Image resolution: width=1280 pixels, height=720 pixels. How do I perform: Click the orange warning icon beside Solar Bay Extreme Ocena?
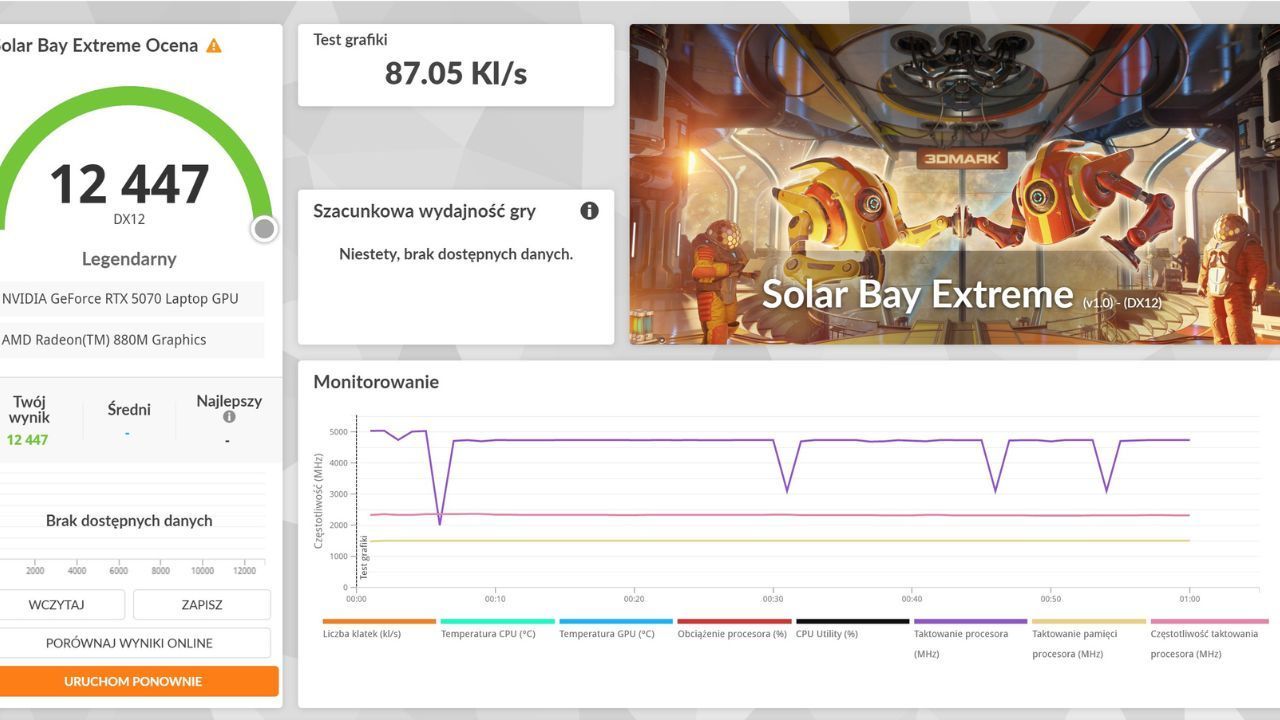pyautogui.click(x=214, y=46)
